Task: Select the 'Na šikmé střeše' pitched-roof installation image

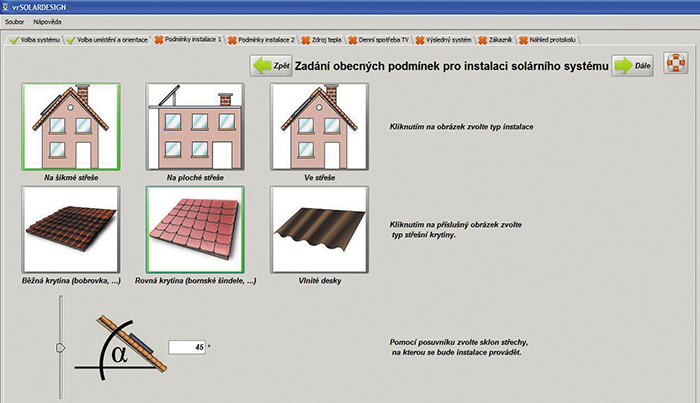Action: coord(71,127)
